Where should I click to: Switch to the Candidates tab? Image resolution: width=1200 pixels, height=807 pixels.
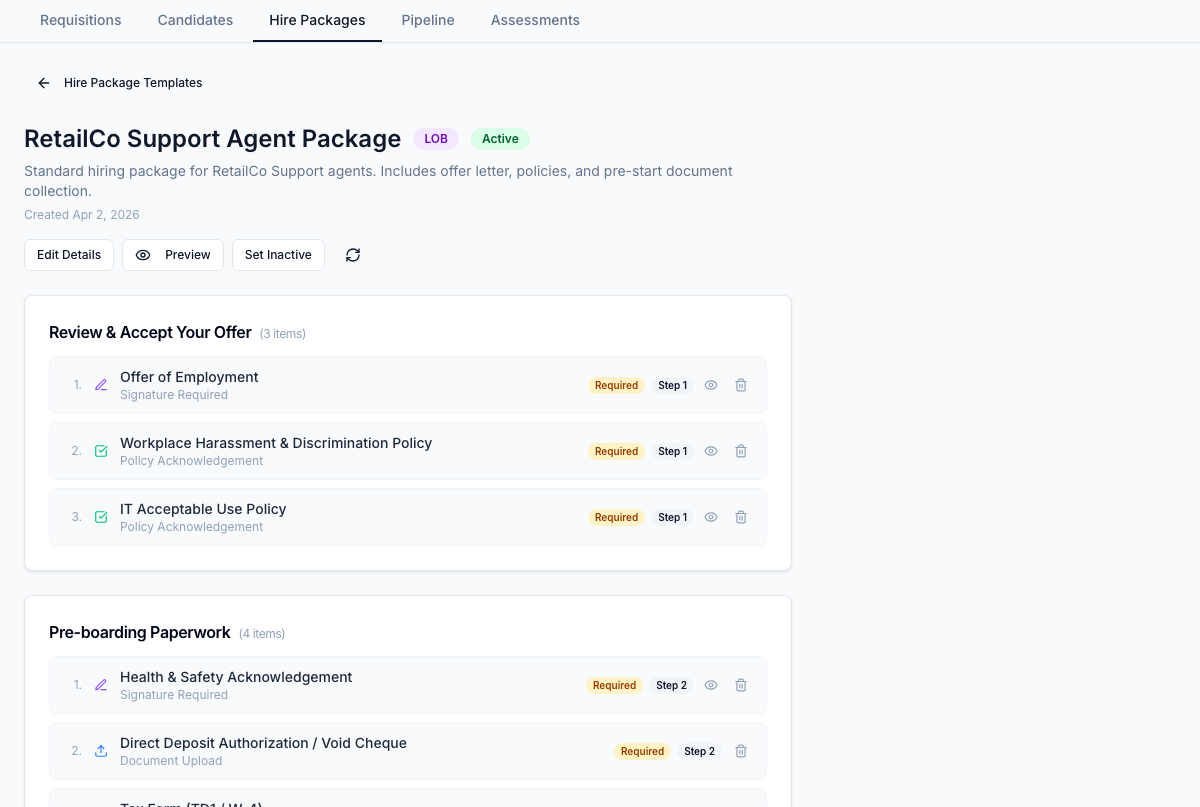(195, 20)
